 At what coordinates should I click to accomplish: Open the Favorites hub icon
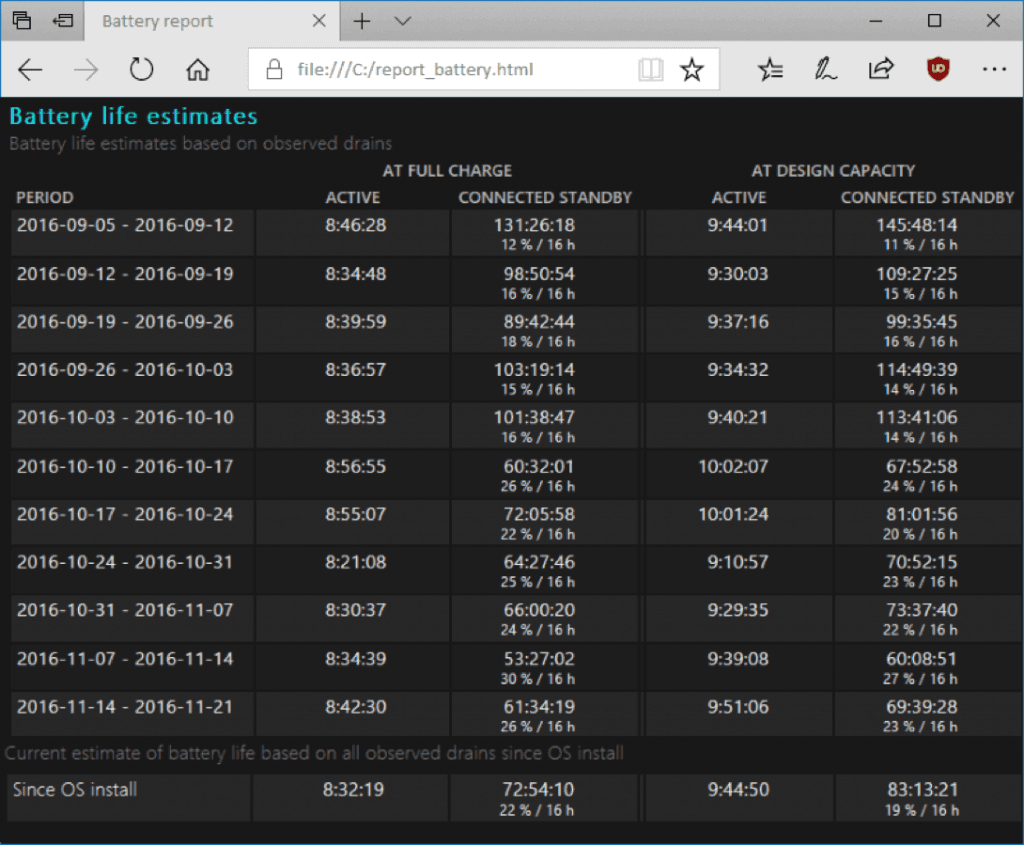coord(771,70)
